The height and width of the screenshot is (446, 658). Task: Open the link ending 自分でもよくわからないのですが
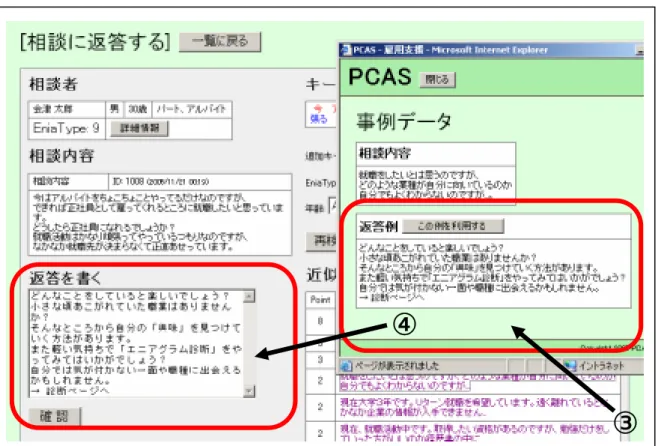click(x=477, y=381)
